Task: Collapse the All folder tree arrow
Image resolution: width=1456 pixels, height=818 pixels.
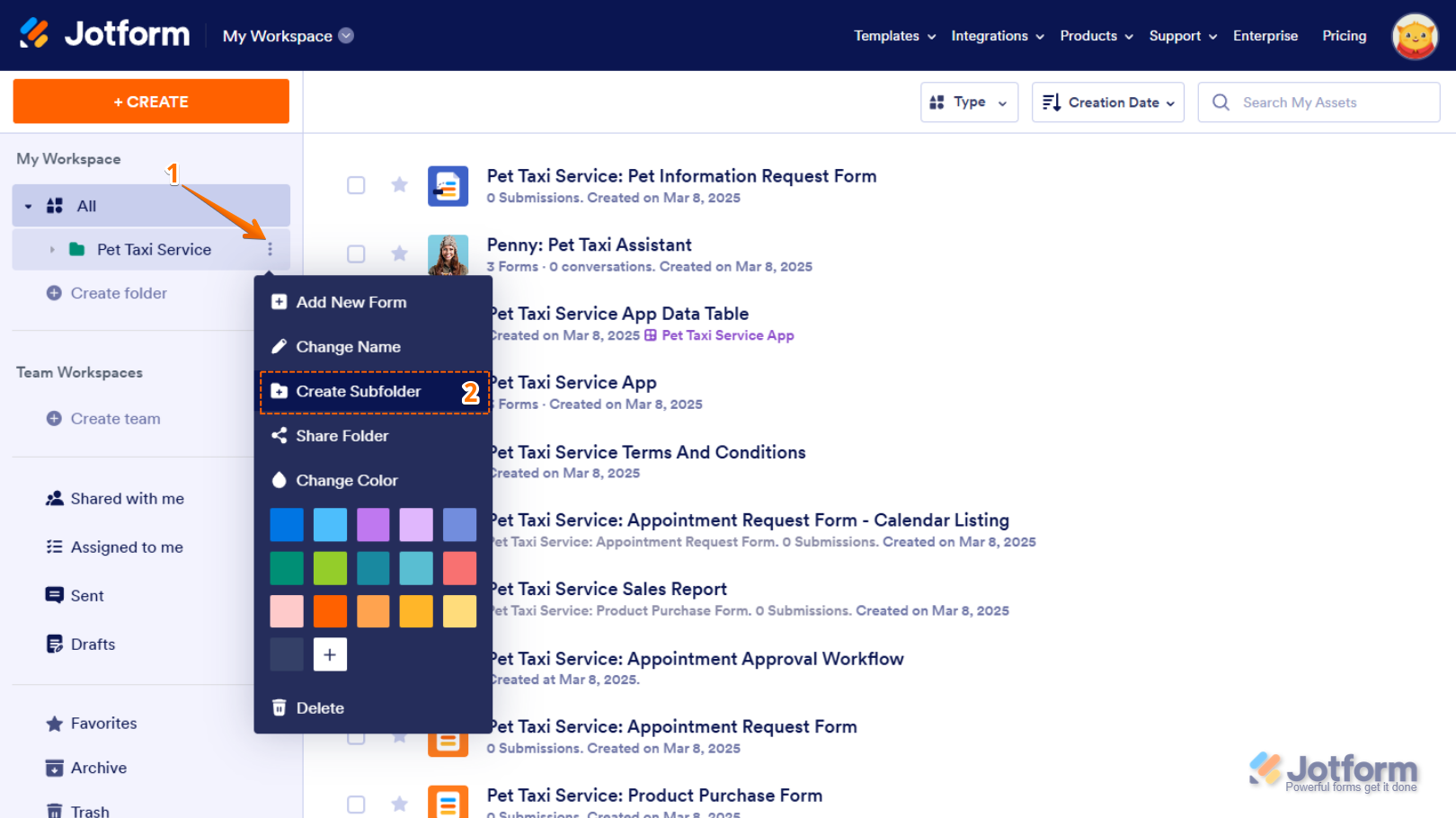Action: [28, 207]
